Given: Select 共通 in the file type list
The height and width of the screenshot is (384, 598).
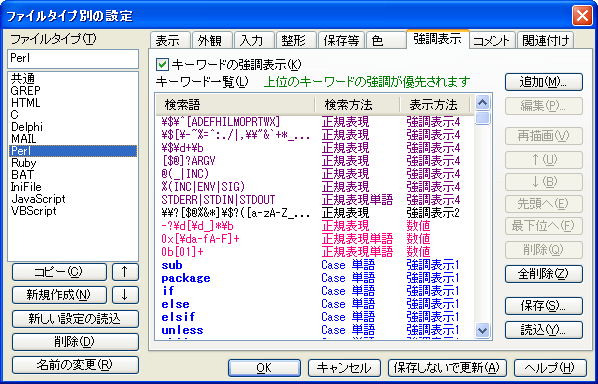Looking at the screenshot, I should 72,79.
